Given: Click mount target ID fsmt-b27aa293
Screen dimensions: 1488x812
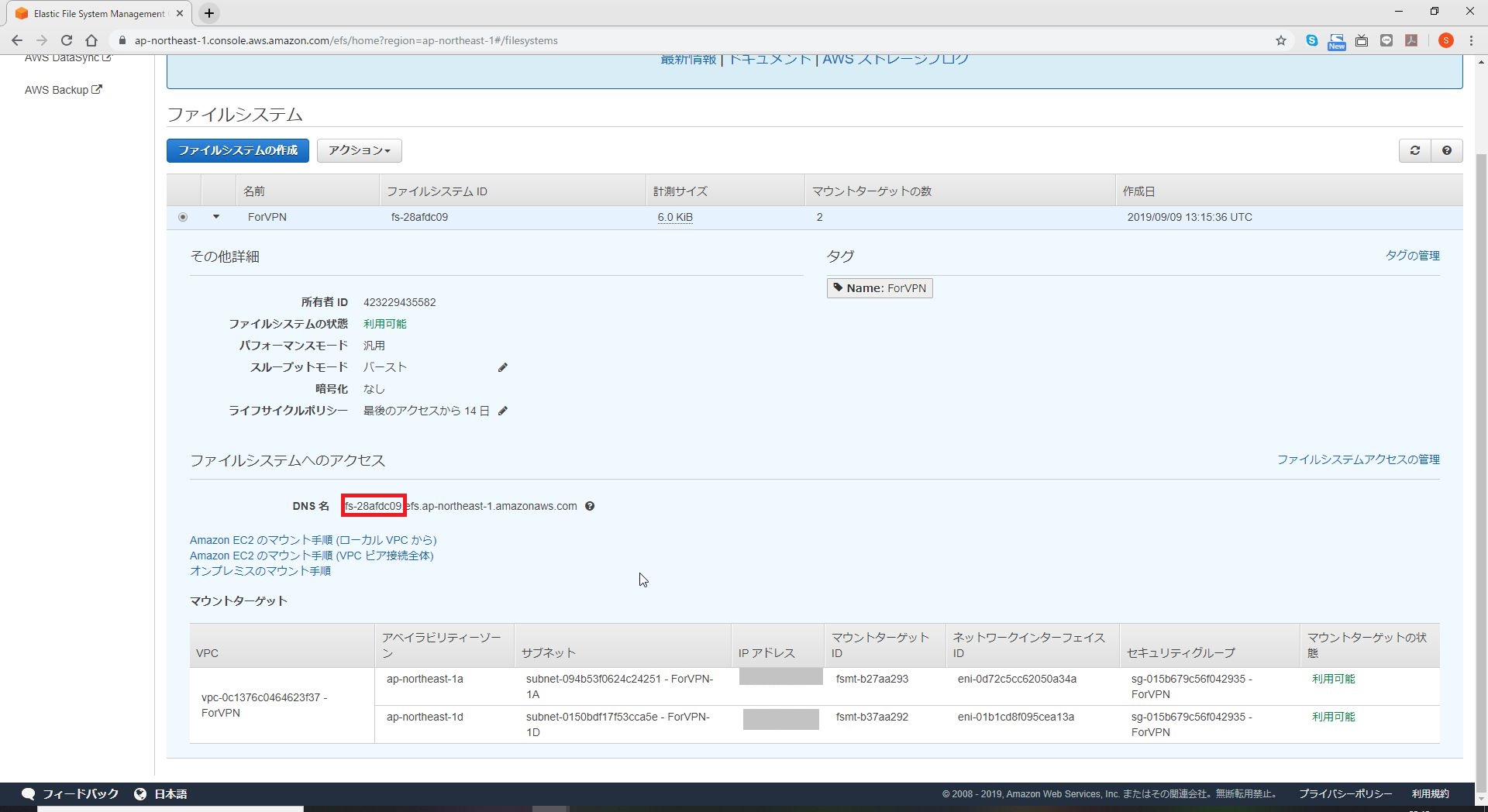Looking at the screenshot, I should 872,679.
